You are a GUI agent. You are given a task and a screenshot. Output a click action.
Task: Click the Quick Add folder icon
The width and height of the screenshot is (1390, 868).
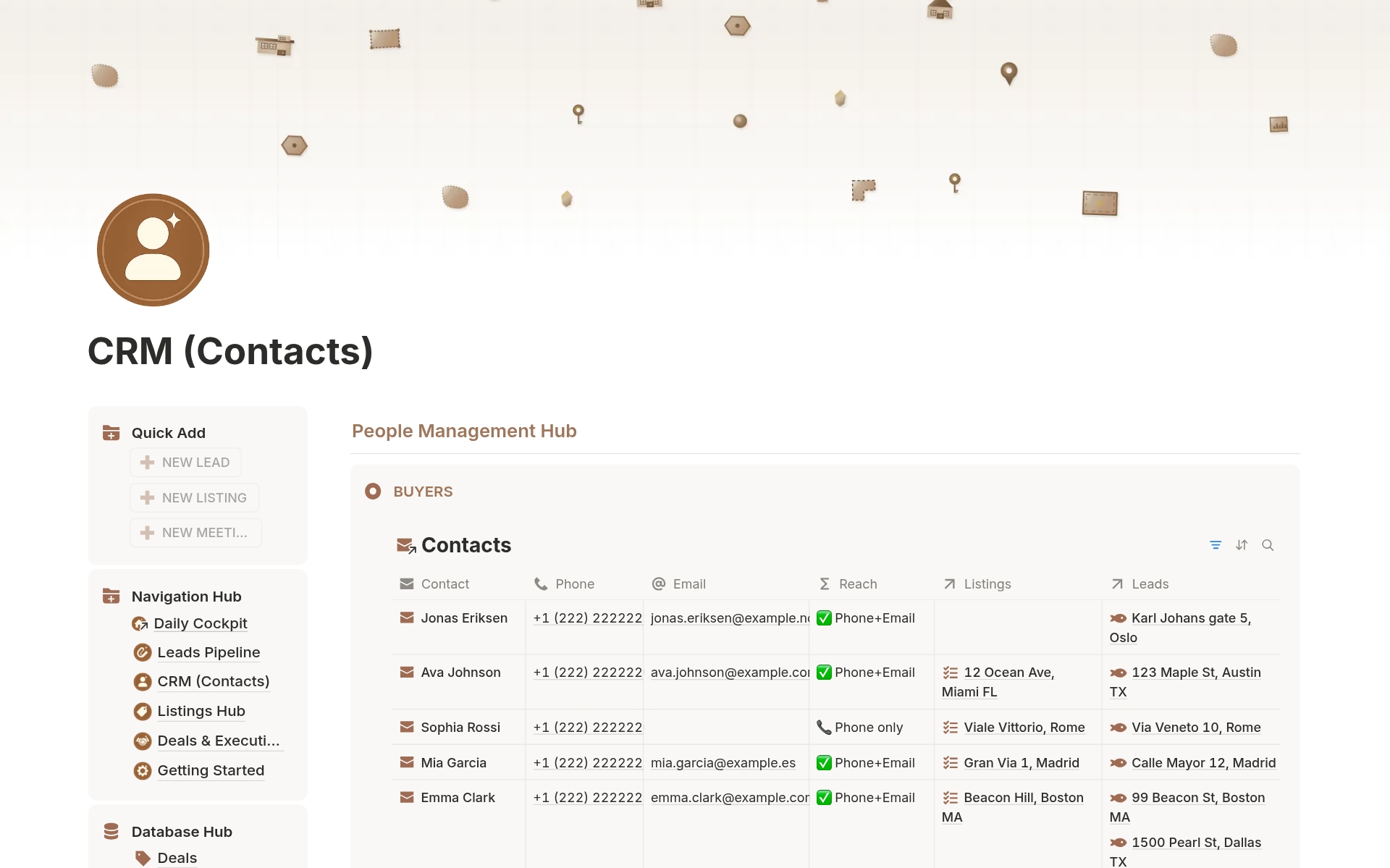tap(111, 433)
